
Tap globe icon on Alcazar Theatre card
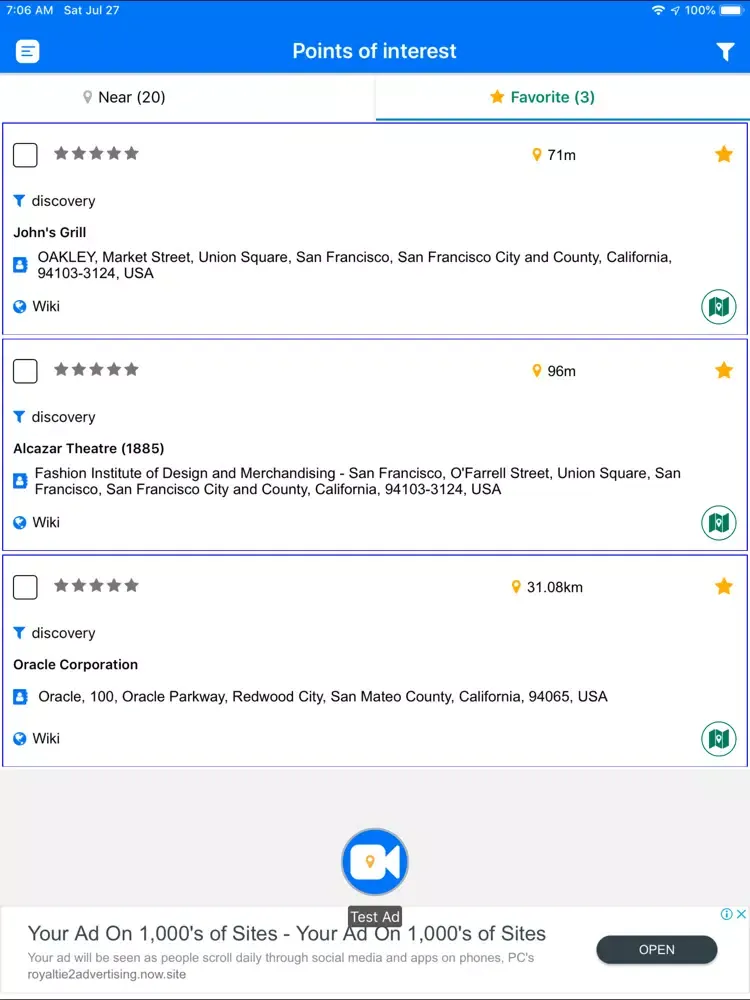(20, 523)
